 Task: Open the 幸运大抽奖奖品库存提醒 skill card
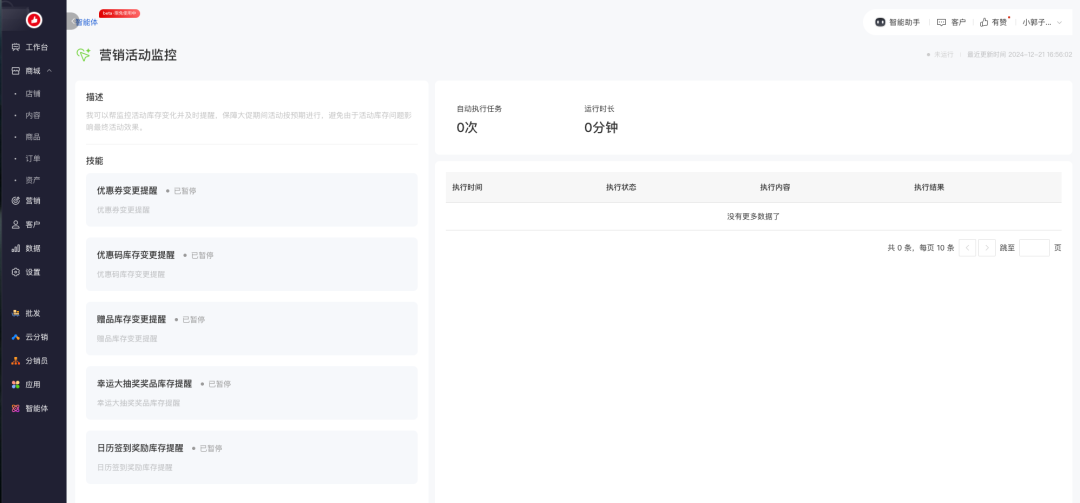pos(251,392)
